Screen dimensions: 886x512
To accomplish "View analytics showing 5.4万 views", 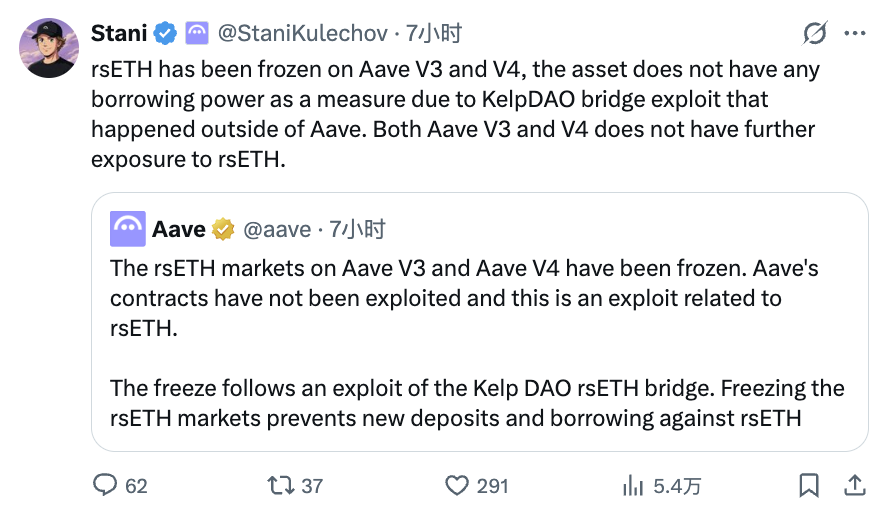I will point(632,485).
